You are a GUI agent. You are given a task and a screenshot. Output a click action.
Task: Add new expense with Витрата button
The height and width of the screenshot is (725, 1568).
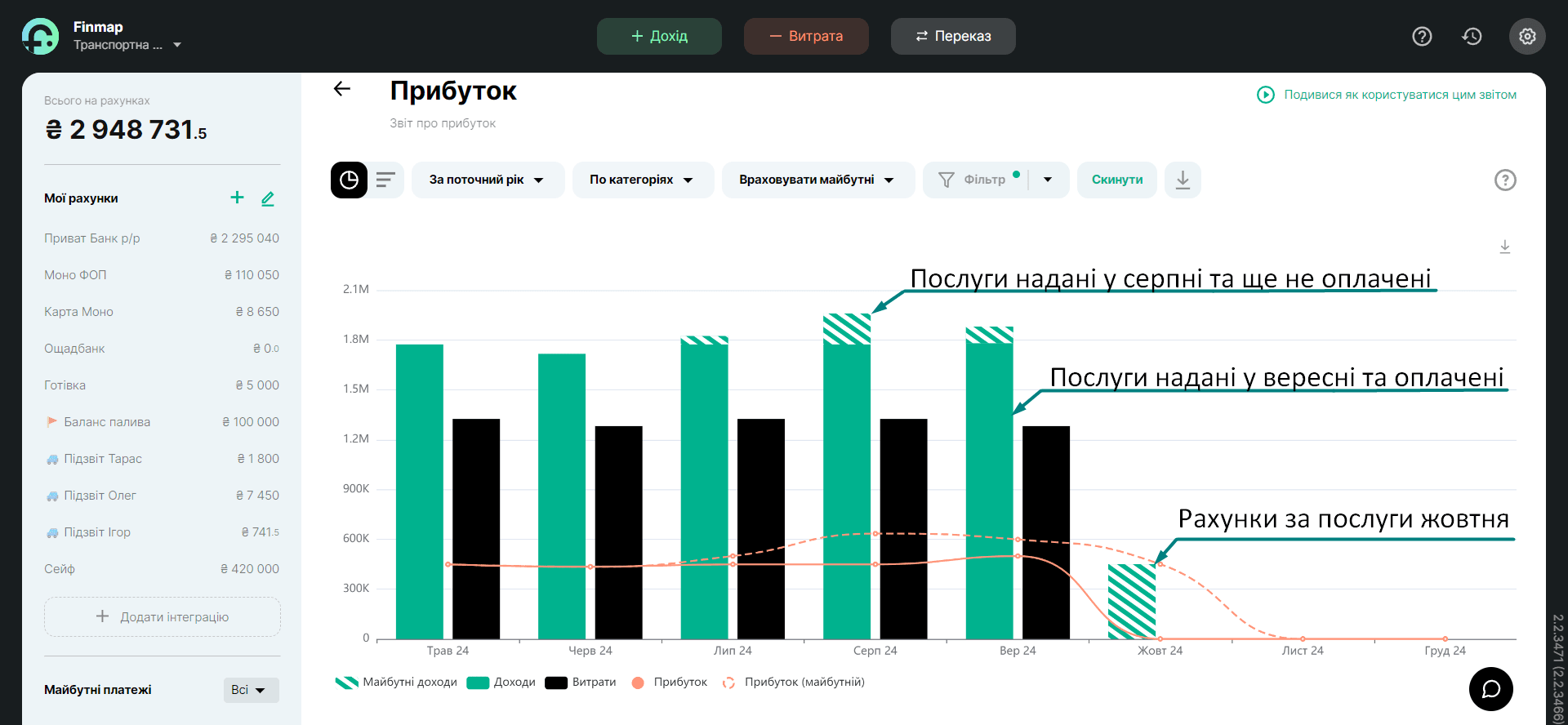point(806,36)
